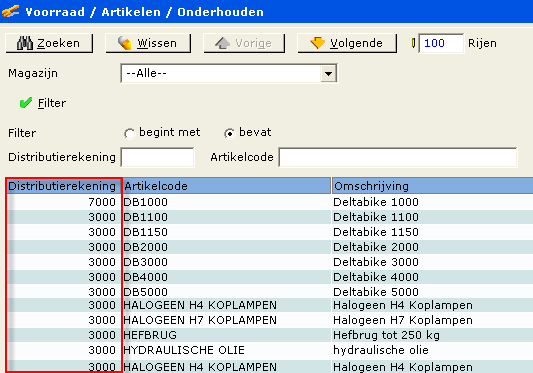Open the Magazijn dropdown arrow
Viewport: 533px width, 373px height.
pyautogui.click(x=328, y=73)
